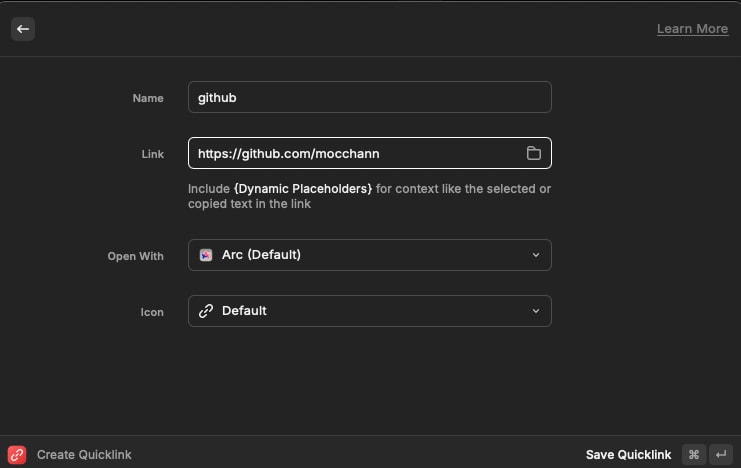
Task: Expand the Icon dropdown chevron
Action: [536, 311]
